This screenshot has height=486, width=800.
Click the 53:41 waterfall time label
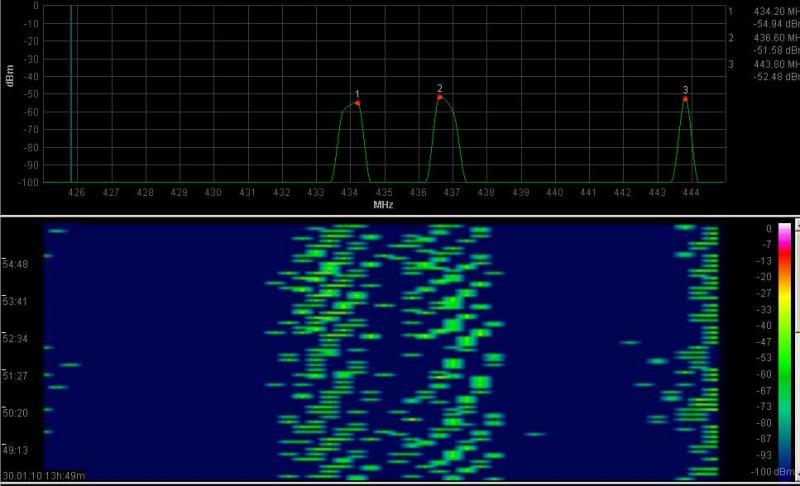point(17,302)
